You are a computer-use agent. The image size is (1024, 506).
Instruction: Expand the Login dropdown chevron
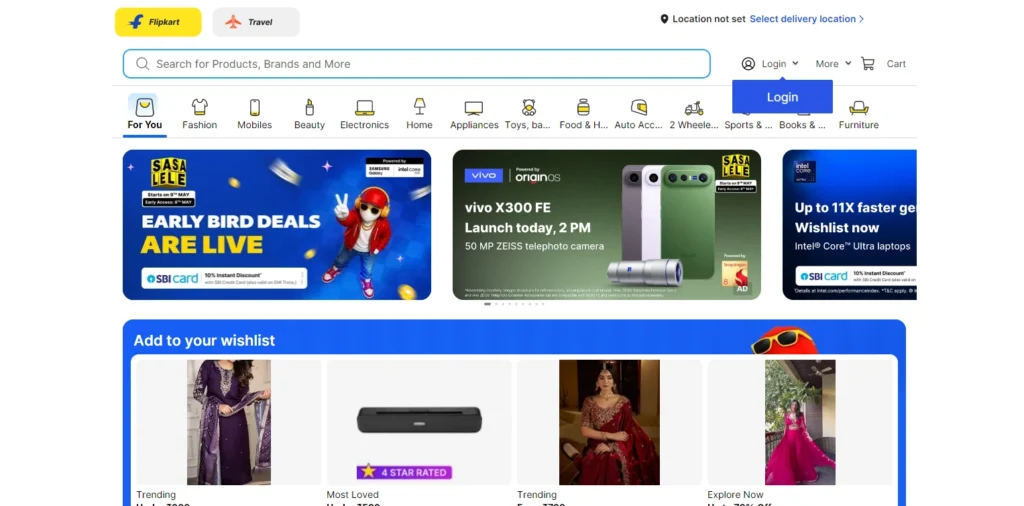coord(795,63)
